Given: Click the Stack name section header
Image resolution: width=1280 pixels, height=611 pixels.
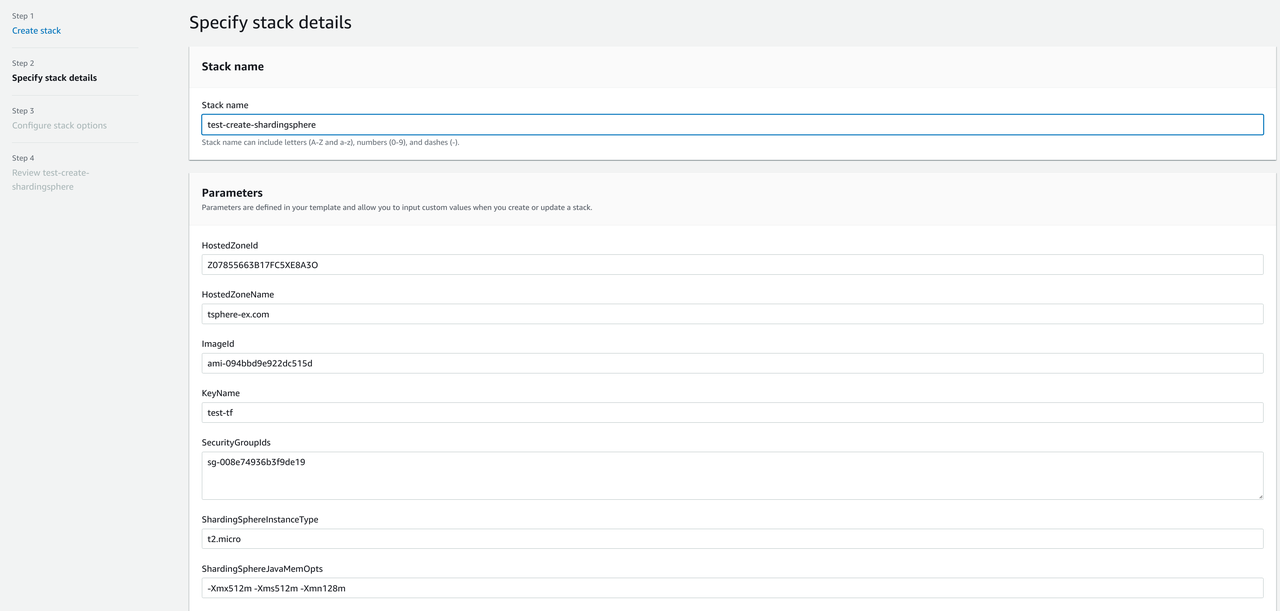Looking at the screenshot, I should tap(232, 67).
